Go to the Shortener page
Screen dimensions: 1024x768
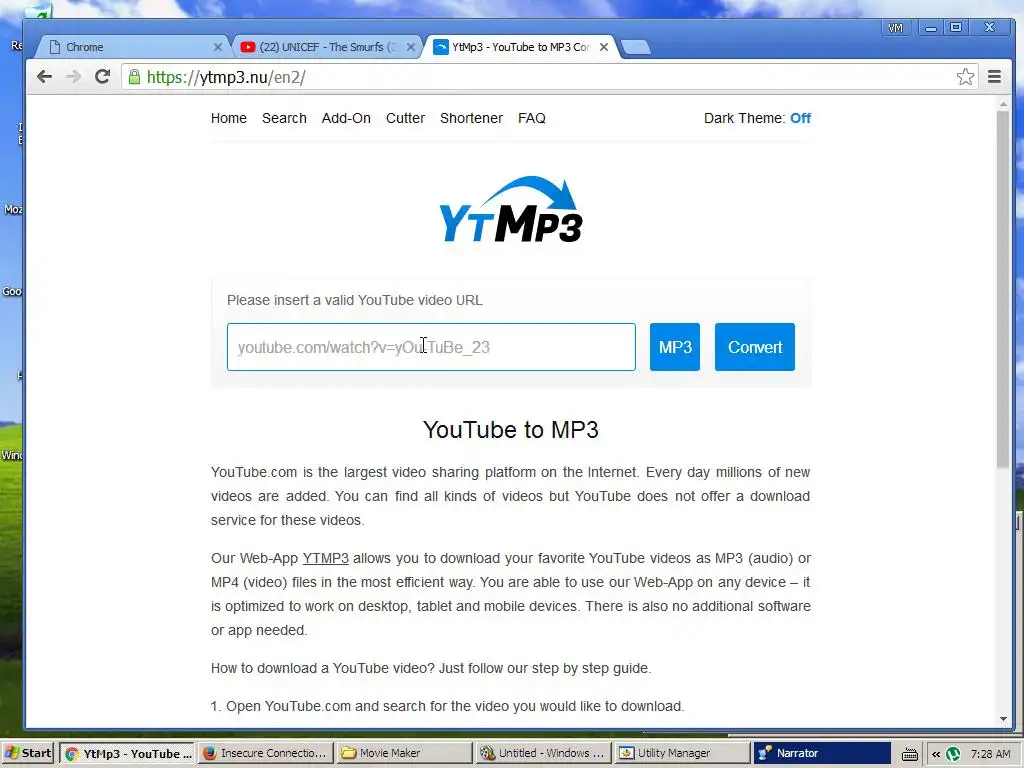472,118
